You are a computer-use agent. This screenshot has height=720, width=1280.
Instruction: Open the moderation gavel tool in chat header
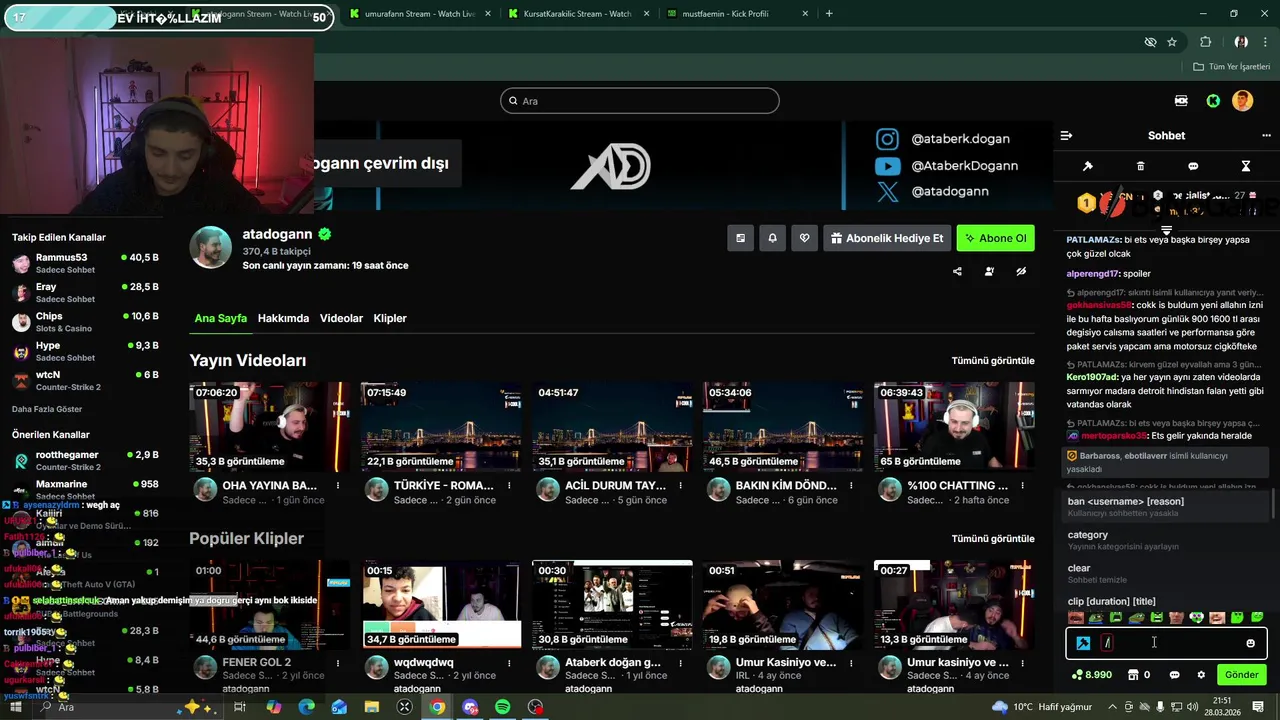point(1088,166)
